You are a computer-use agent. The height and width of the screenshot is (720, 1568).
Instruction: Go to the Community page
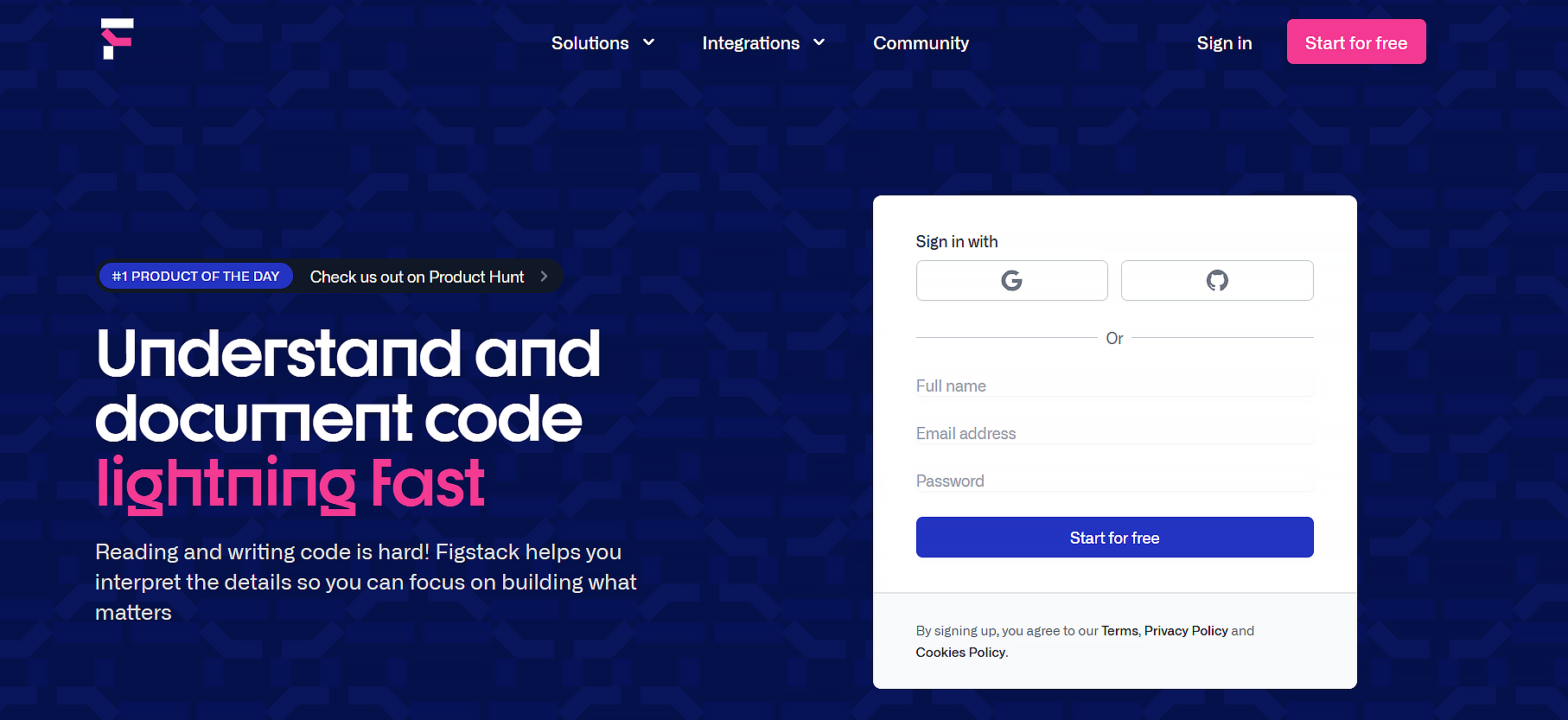click(x=921, y=43)
